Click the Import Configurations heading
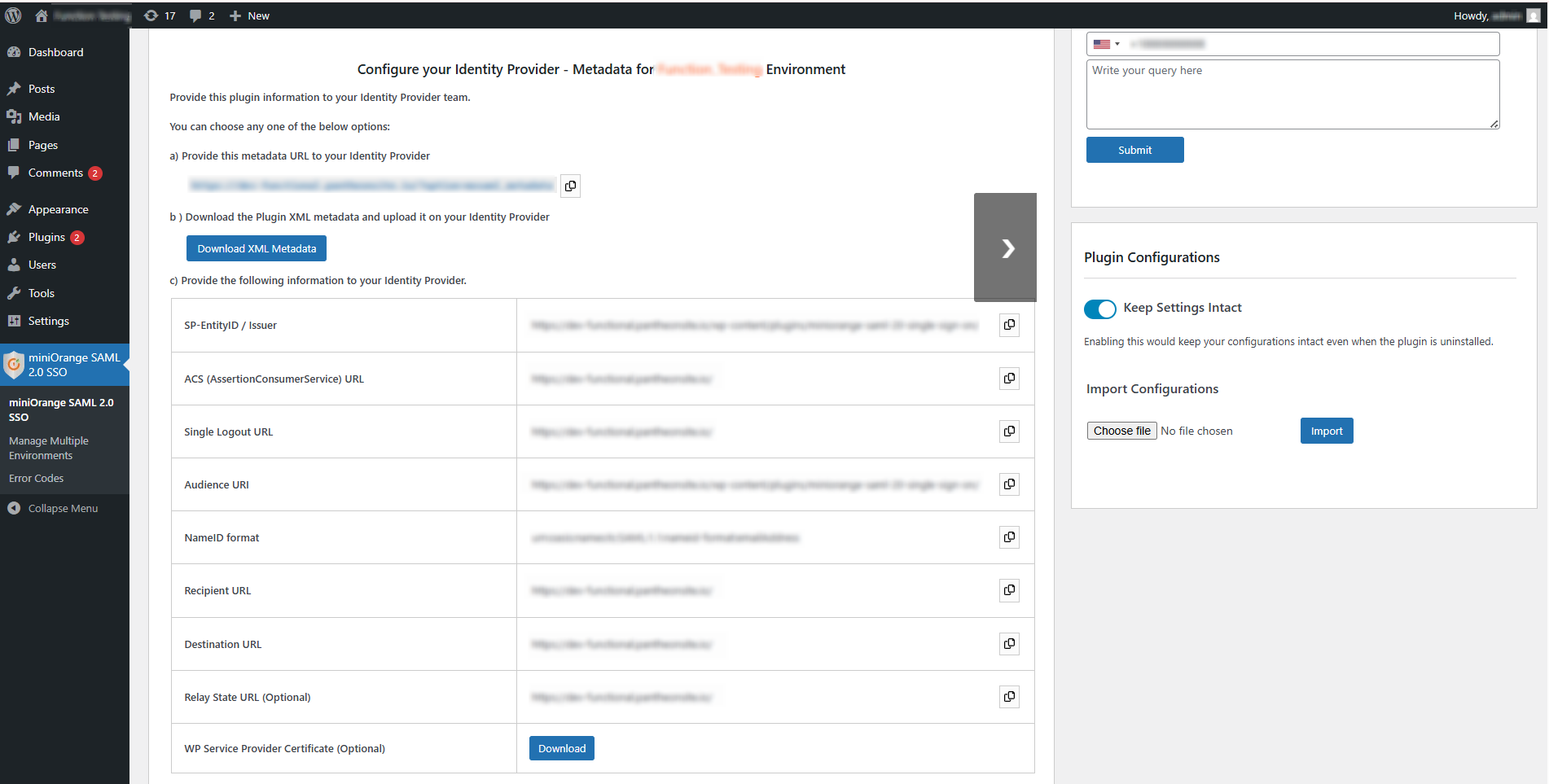This screenshot has width=1549, height=784. (x=1152, y=389)
